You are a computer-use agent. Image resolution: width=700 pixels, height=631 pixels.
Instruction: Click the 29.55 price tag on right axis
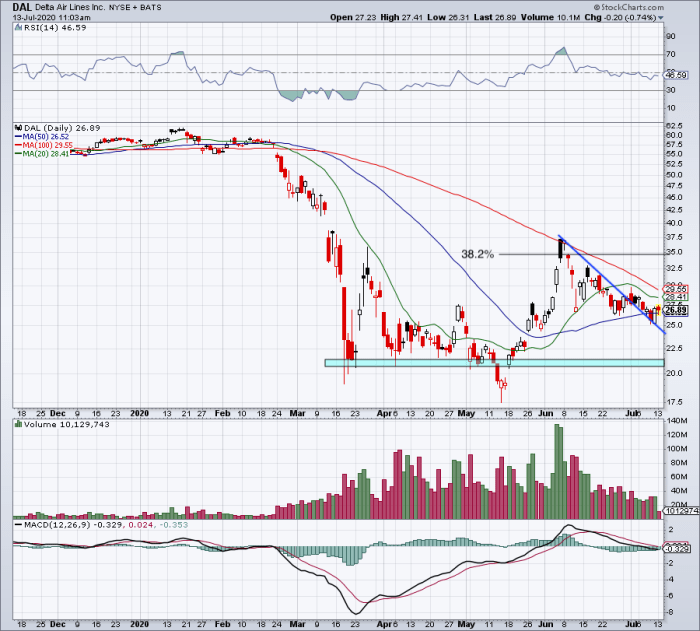click(676, 289)
